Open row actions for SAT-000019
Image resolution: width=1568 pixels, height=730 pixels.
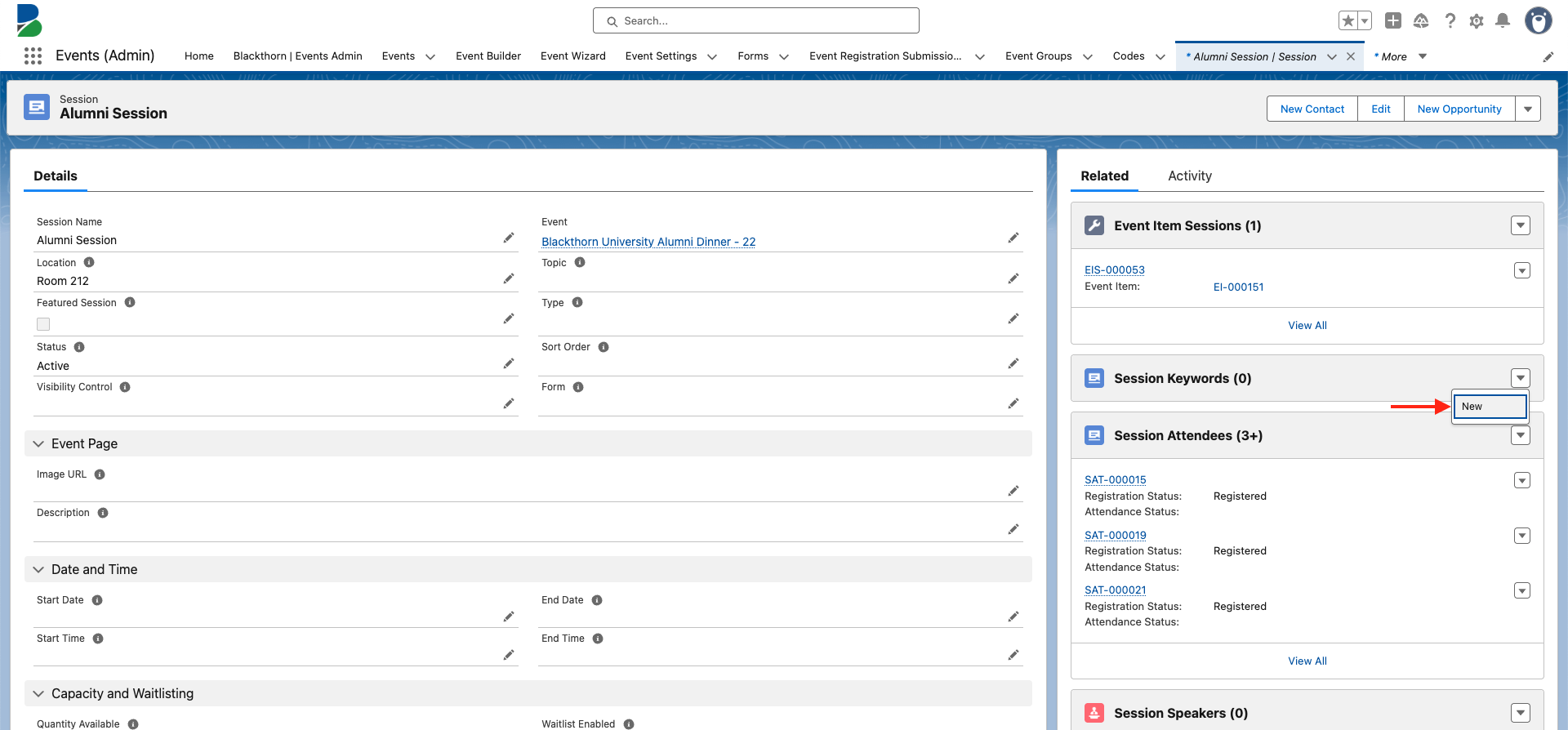[1522, 536]
